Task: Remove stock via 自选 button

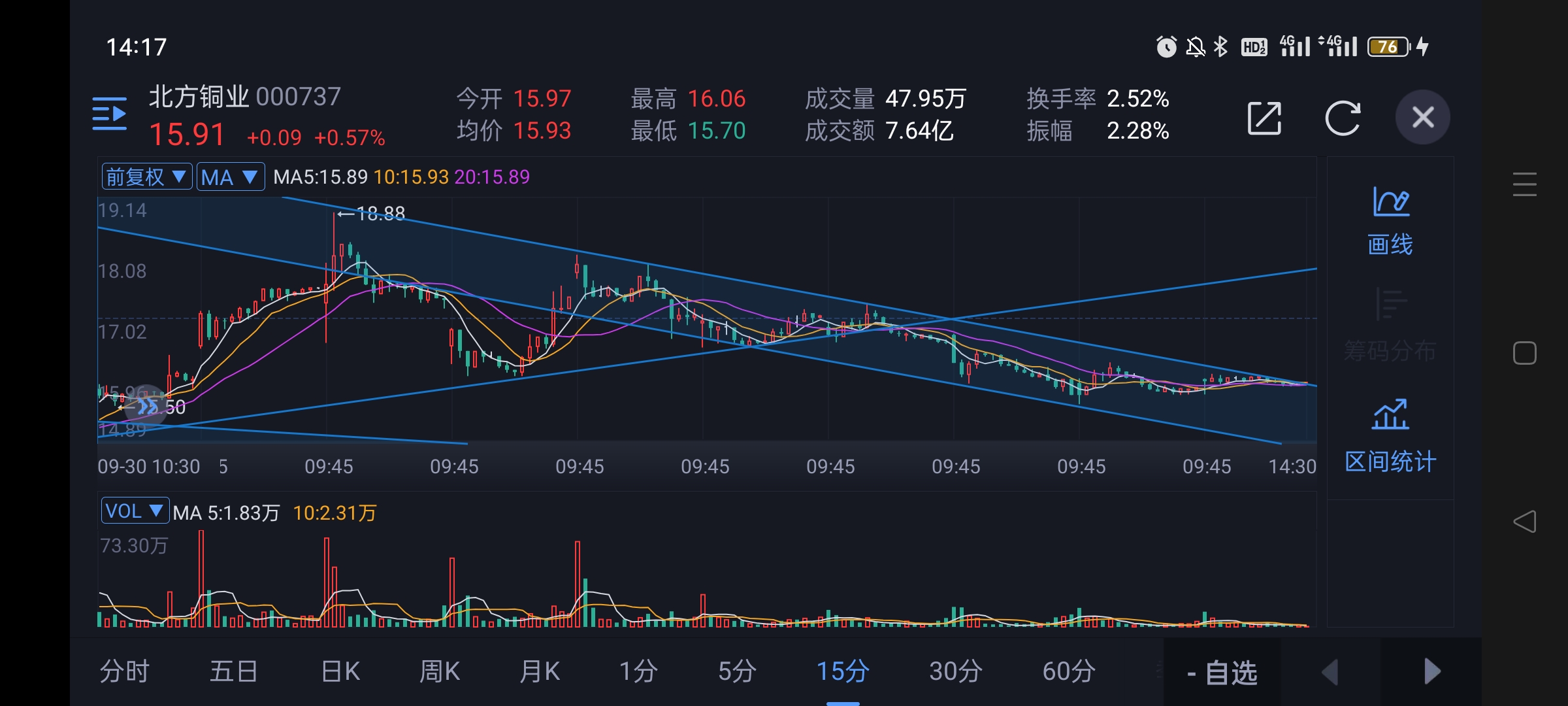Action: [1222, 673]
